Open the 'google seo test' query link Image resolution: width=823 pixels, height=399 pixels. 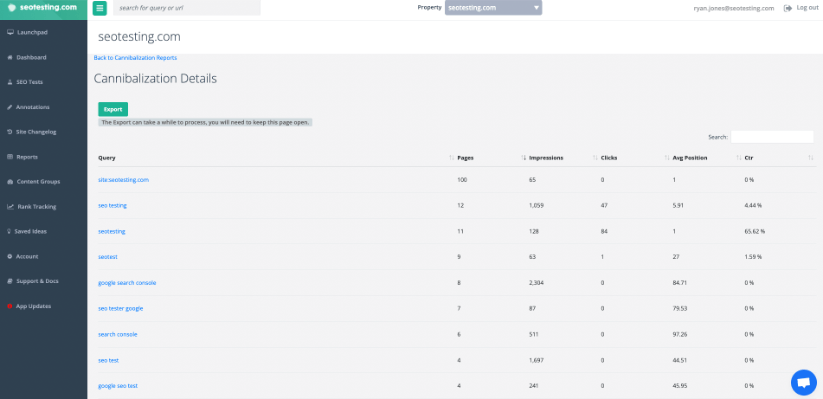(118, 385)
